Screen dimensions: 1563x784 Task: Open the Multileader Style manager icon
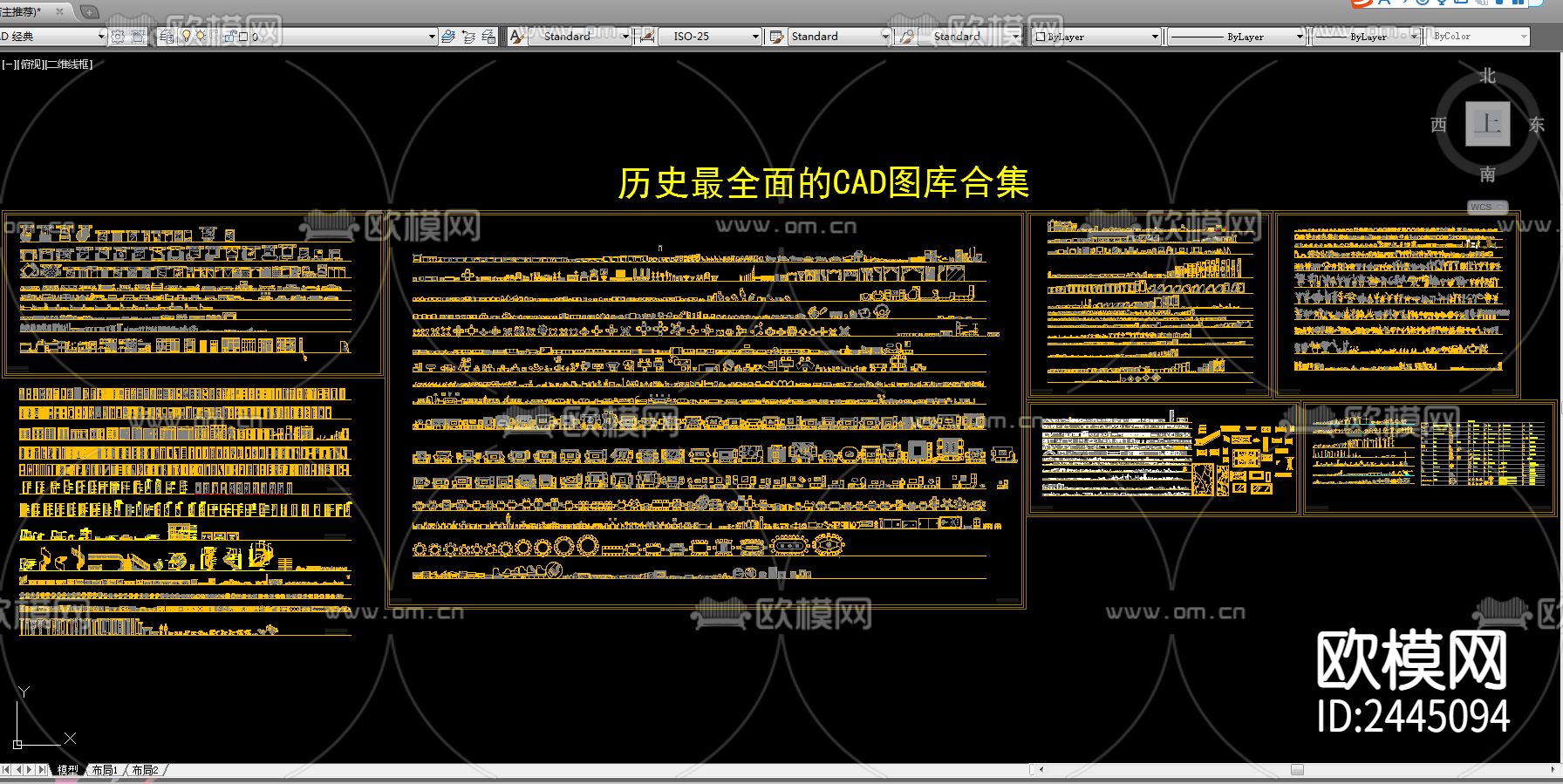coord(906,37)
